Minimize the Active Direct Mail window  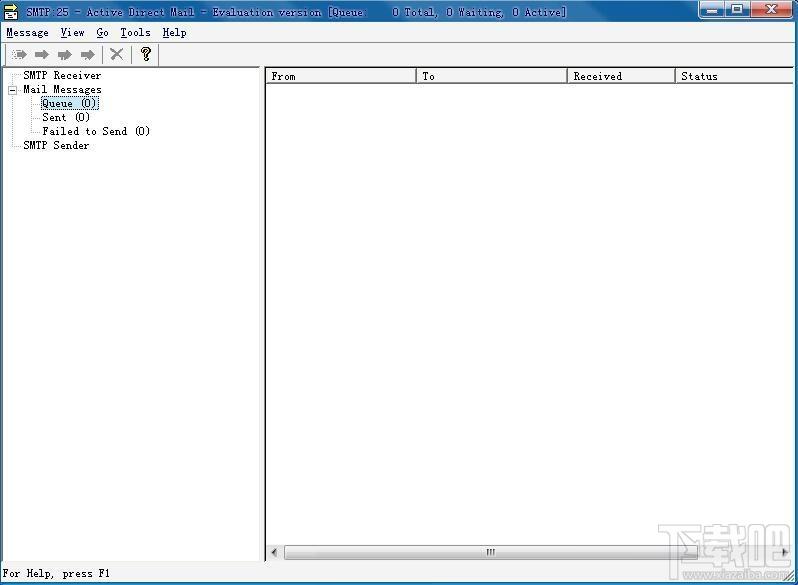click(712, 10)
